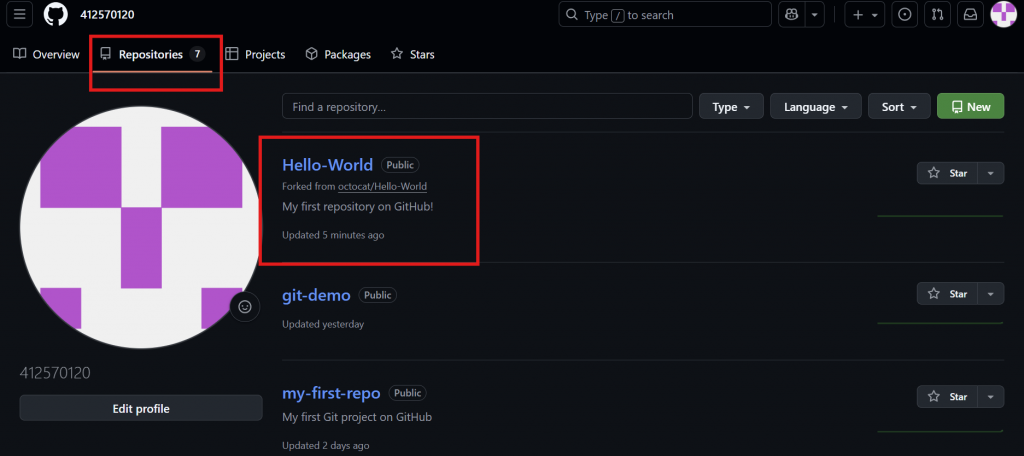Star the Hello-World repository

948,173
